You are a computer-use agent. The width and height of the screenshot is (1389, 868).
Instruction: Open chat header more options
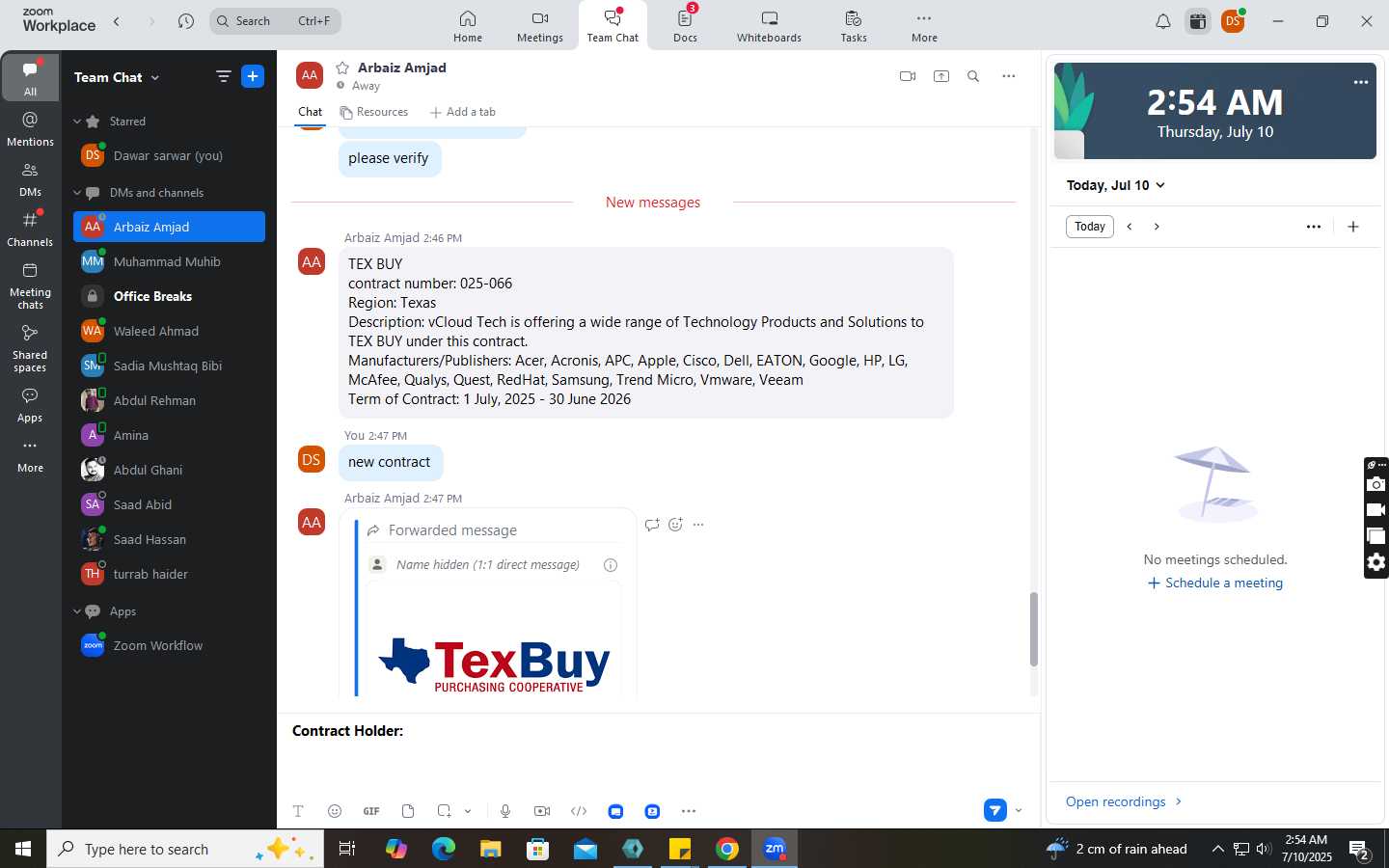[x=1009, y=76]
